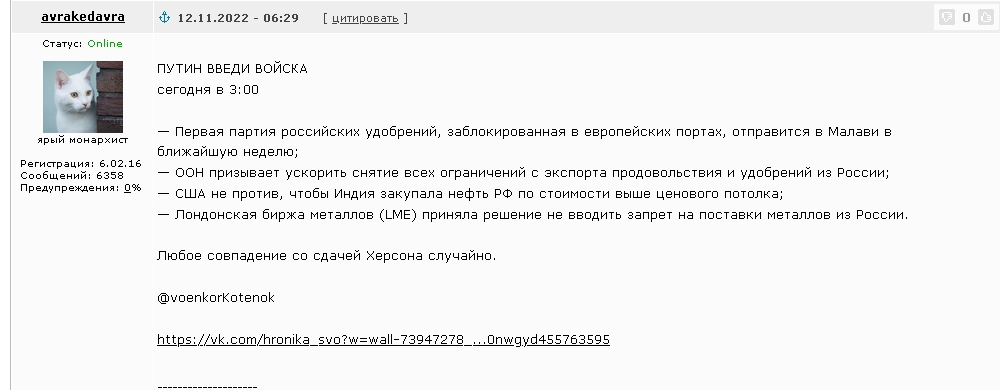Open the white cat avatar image
Screen dimensions: 1000x390
[83, 97]
